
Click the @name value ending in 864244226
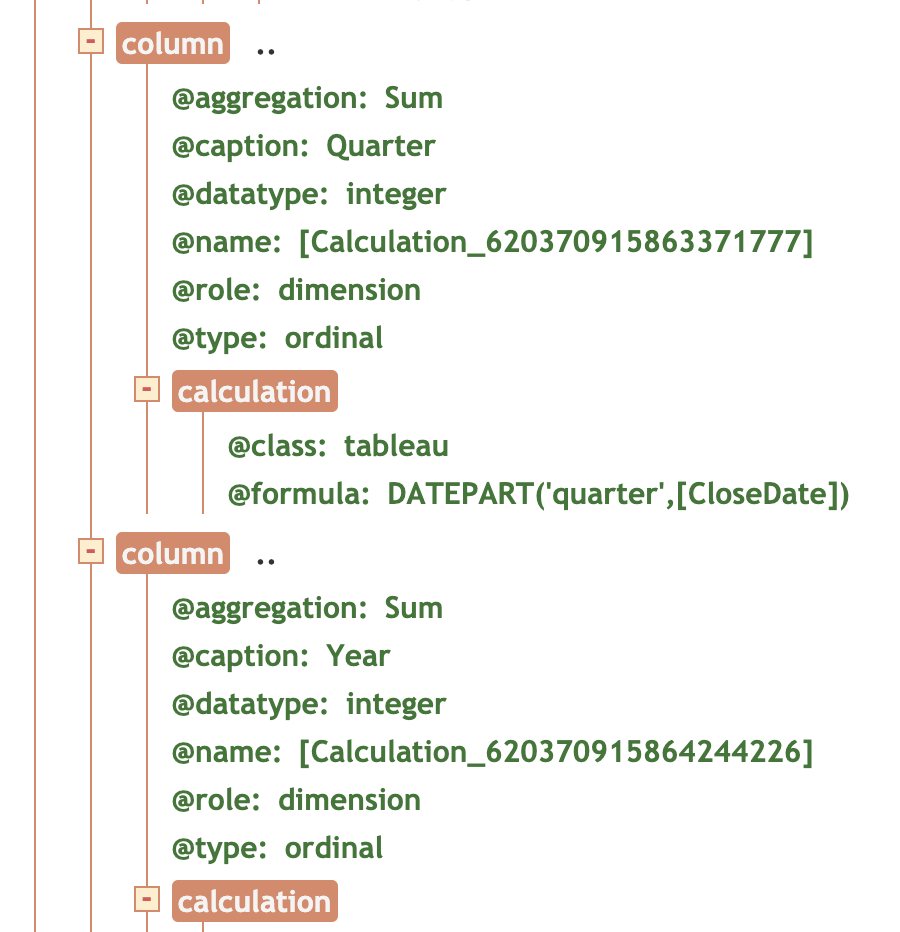[555, 752]
